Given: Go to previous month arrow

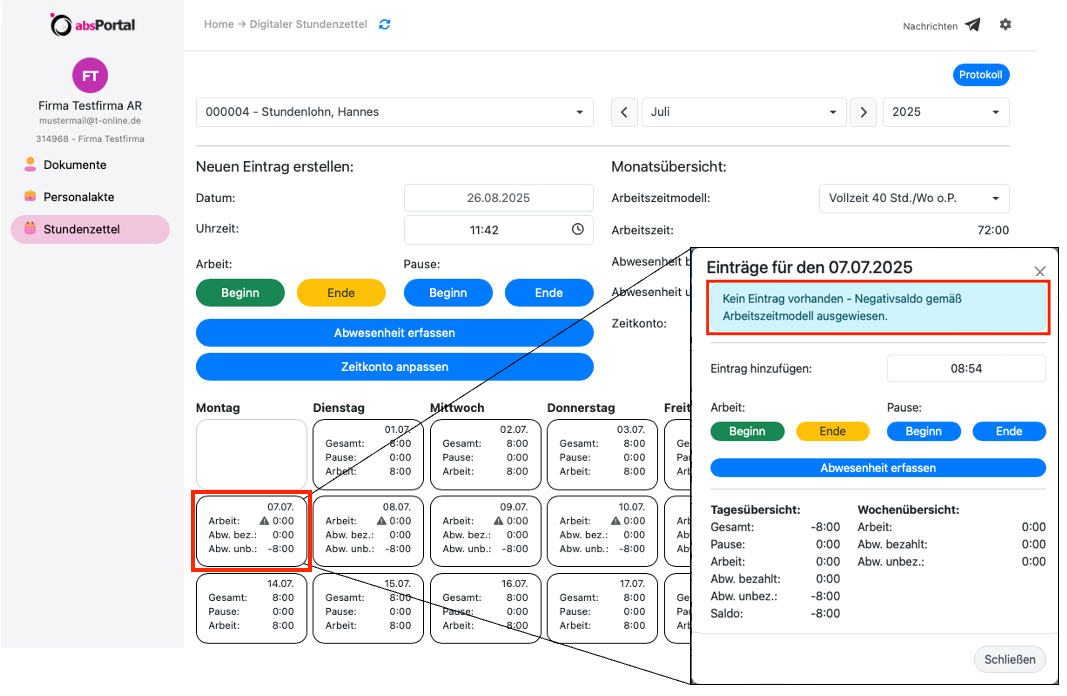Looking at the screenshot, I should 624,113.
